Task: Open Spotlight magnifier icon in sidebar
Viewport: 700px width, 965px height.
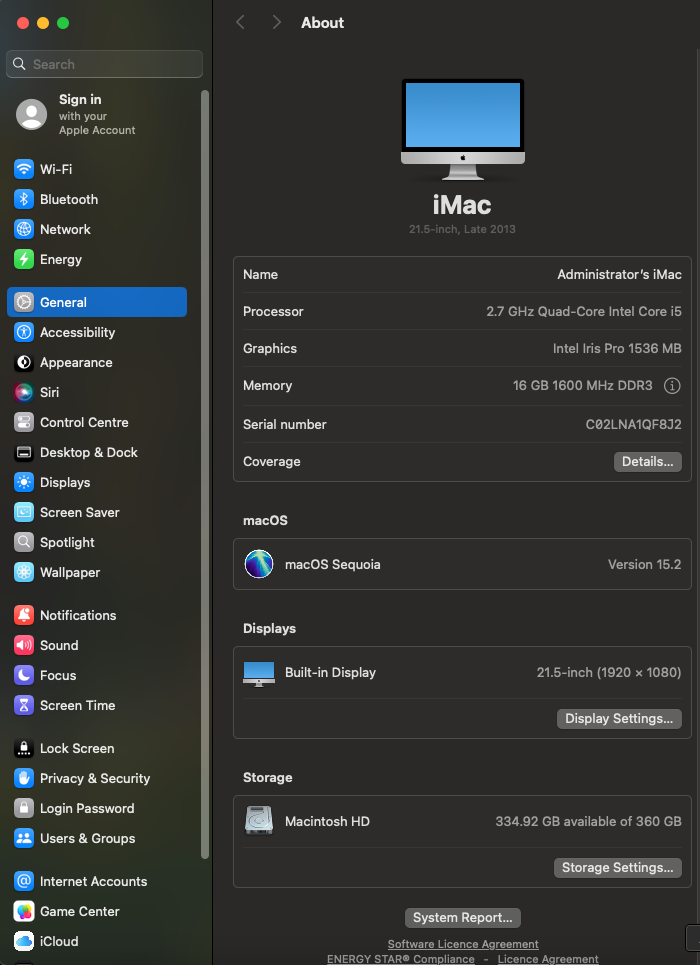Action: [x=24, y=542]
